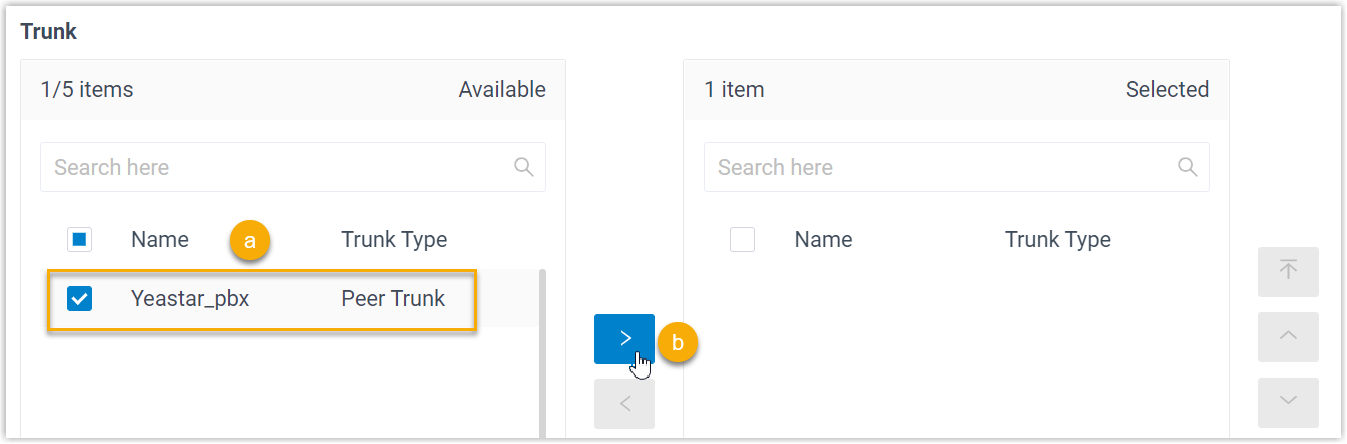The height and width of the screenshot is (444, 1347).
Task: Click the Trunk Type header in Available list
Action: tap(394, 240)
